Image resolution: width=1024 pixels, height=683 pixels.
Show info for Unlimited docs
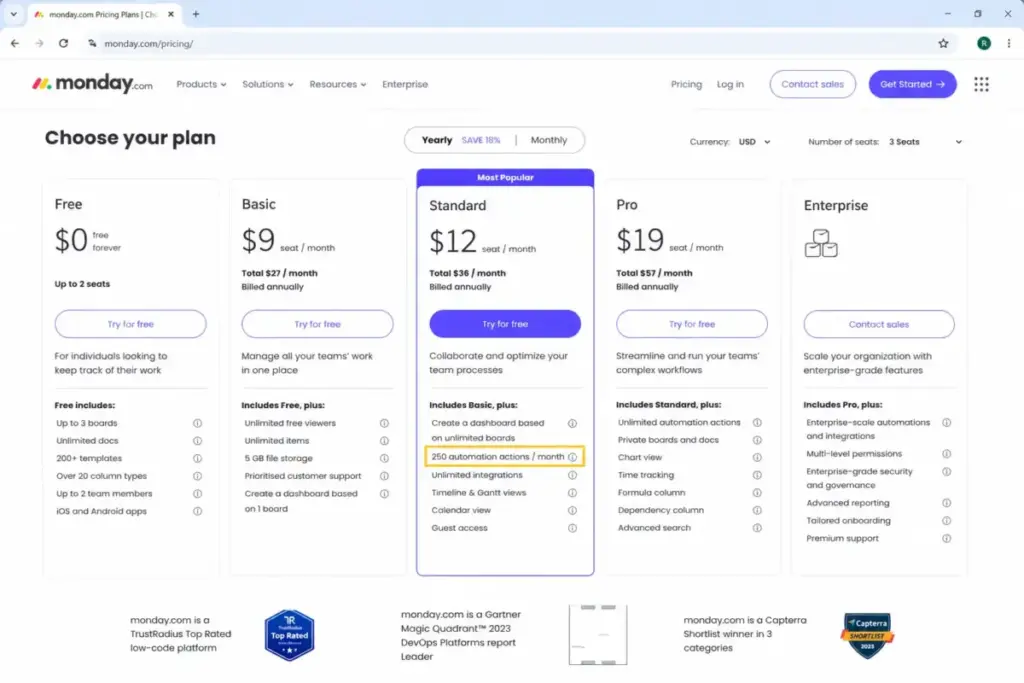click(197, 441)
